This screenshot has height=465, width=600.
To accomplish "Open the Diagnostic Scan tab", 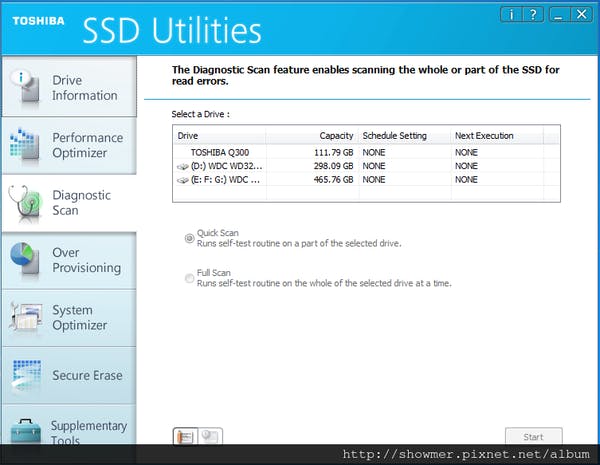I will 68,203.
